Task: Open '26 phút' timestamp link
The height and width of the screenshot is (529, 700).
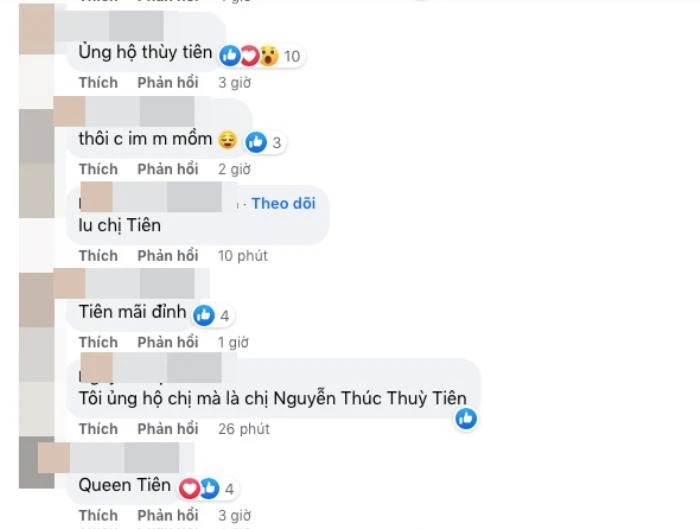Action: tap(244, 429)
